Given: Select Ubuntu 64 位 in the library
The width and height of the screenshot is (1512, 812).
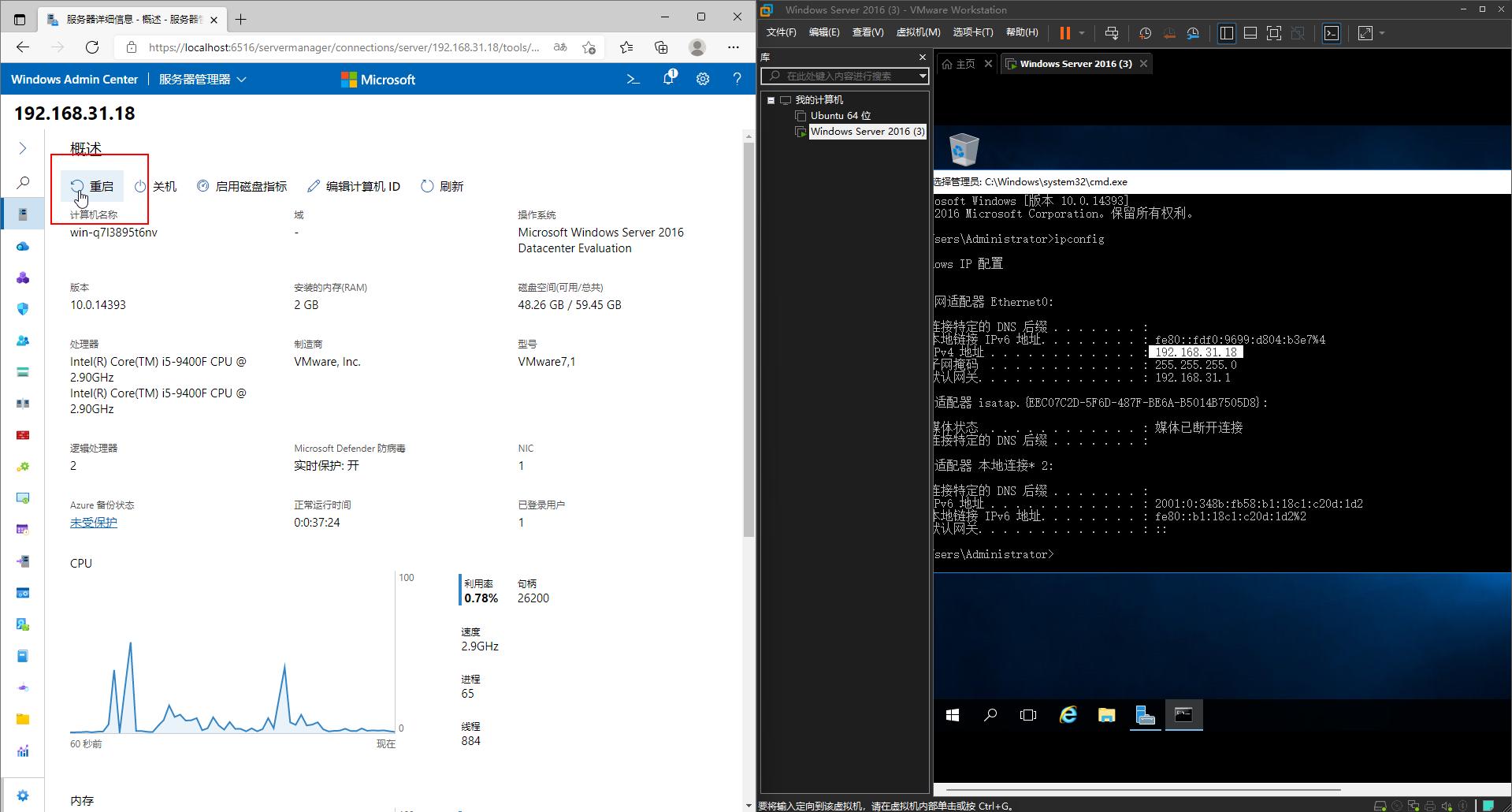Looking at the screenshot, I should coord(841,116).
